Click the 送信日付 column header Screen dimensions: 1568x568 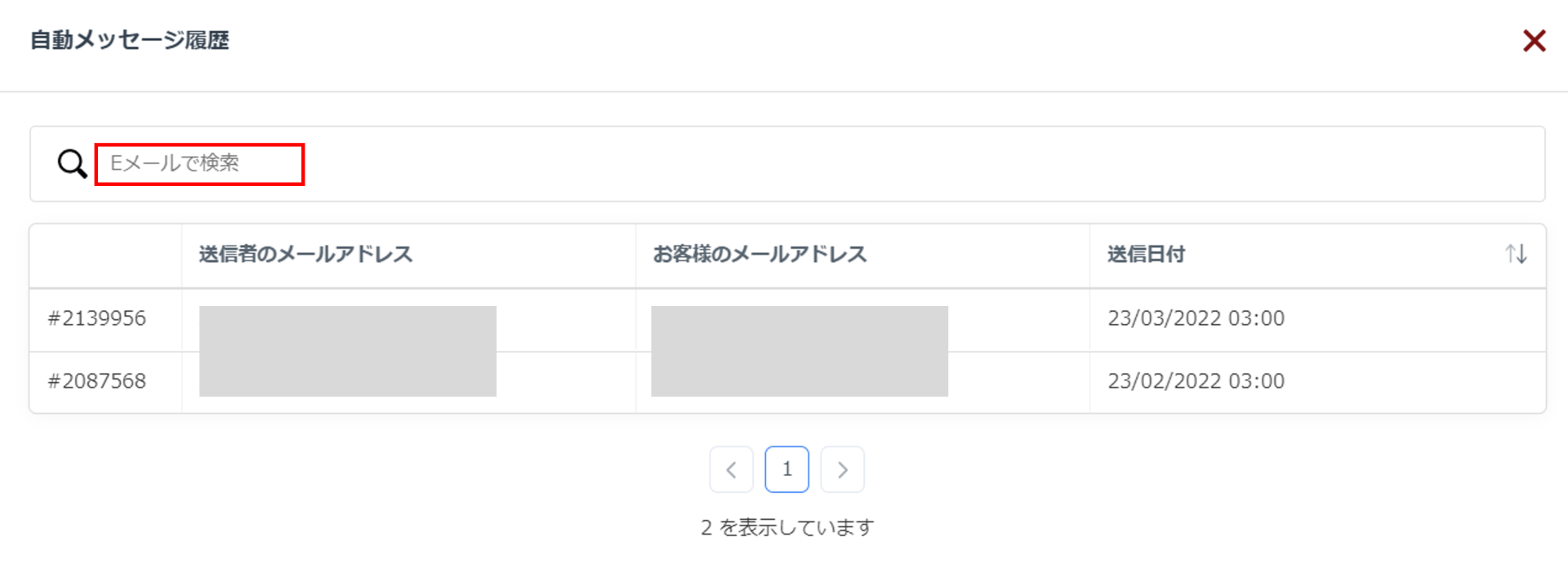click(x=1146, y=255)
